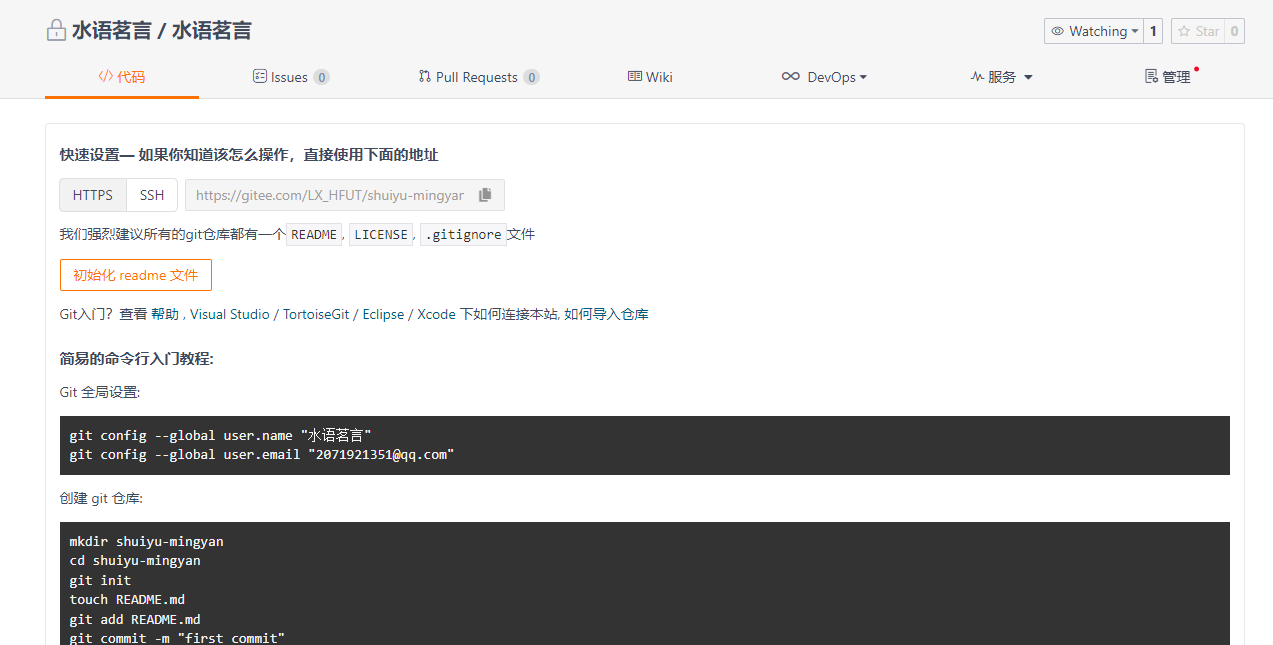Click the git config user.name command line
The image size is (1273, 645).
[221, 436]
